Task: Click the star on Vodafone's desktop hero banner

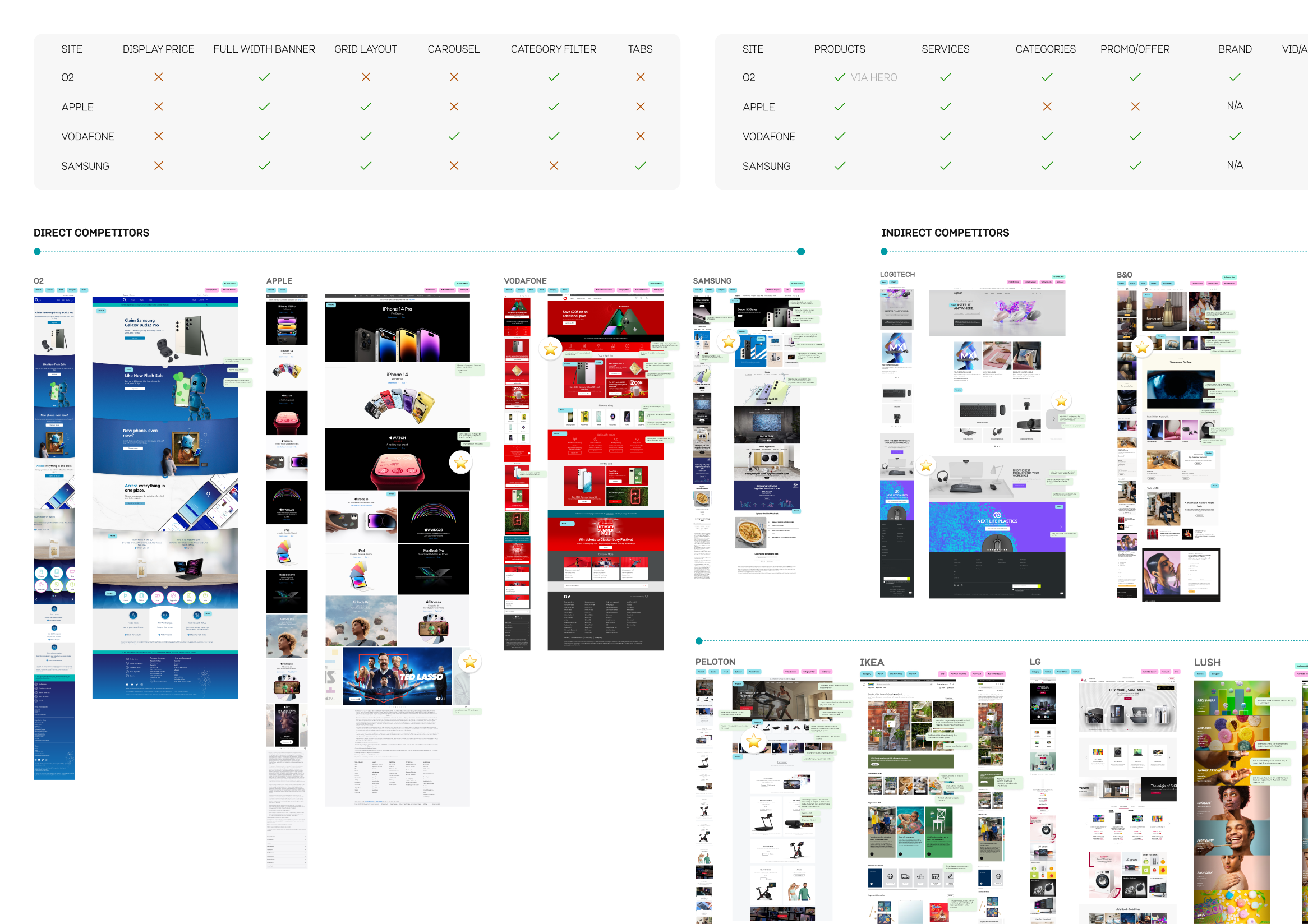Action: click(550, 349)
